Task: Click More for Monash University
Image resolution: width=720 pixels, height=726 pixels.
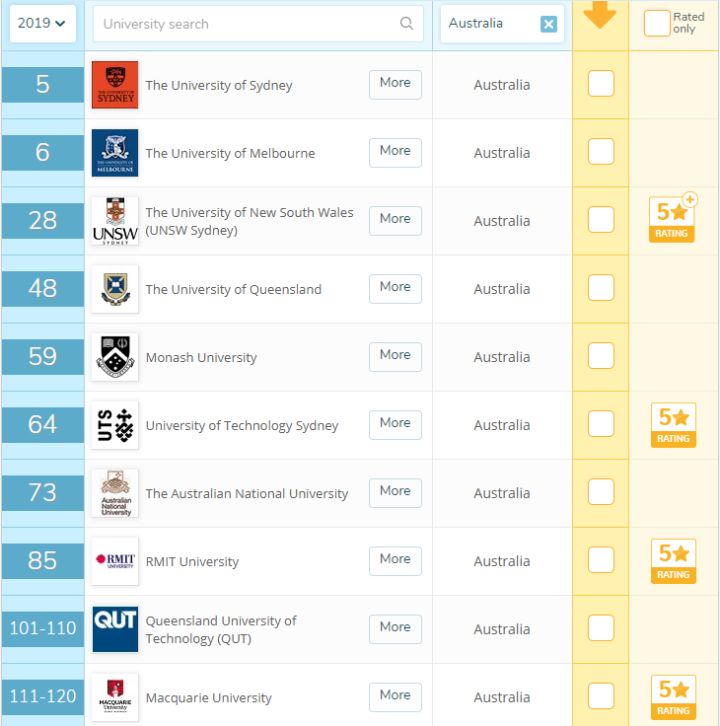Action: [x=395, y=357]
